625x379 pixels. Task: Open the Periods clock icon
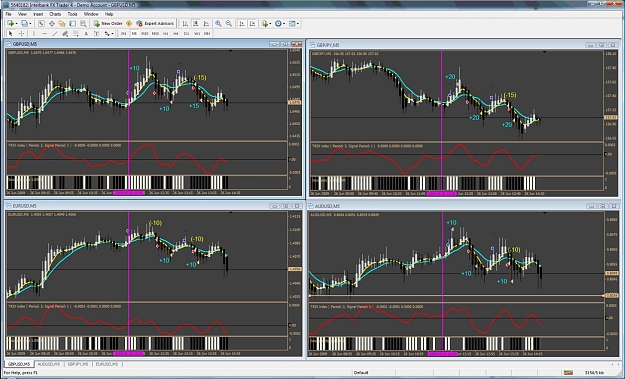click(x=278, y=24)
